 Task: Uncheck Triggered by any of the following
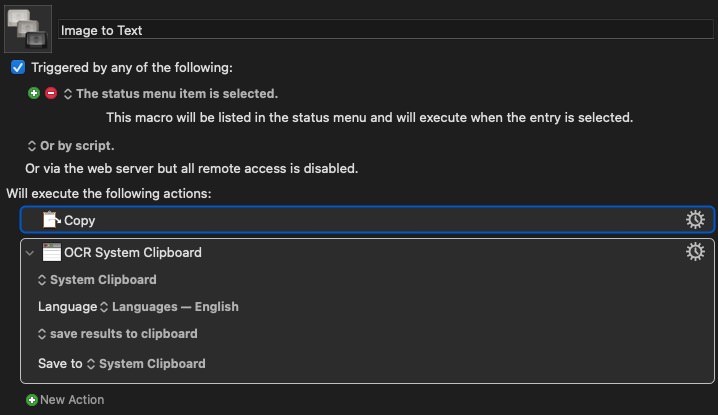(18, 67)
